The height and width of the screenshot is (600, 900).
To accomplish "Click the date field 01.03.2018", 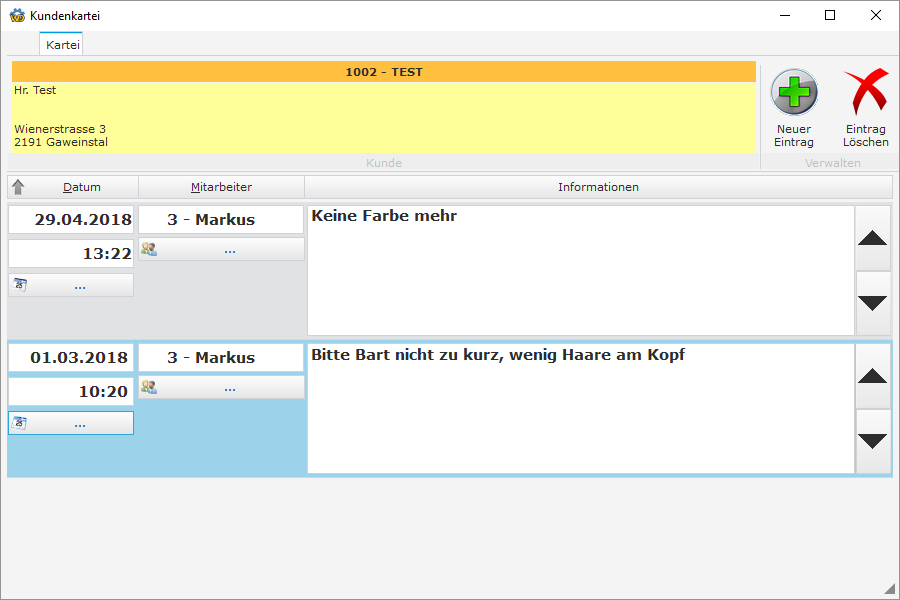I will click(71, 357).
